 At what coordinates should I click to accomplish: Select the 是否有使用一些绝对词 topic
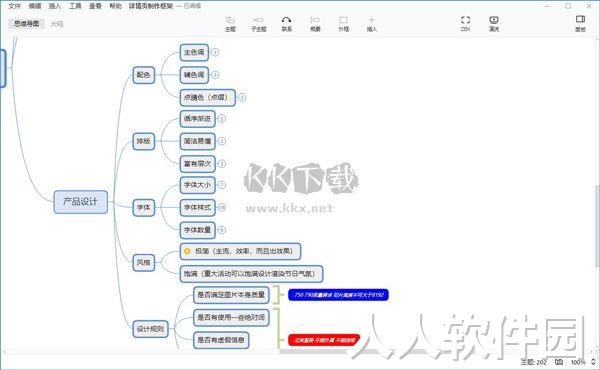coord(231,317)
